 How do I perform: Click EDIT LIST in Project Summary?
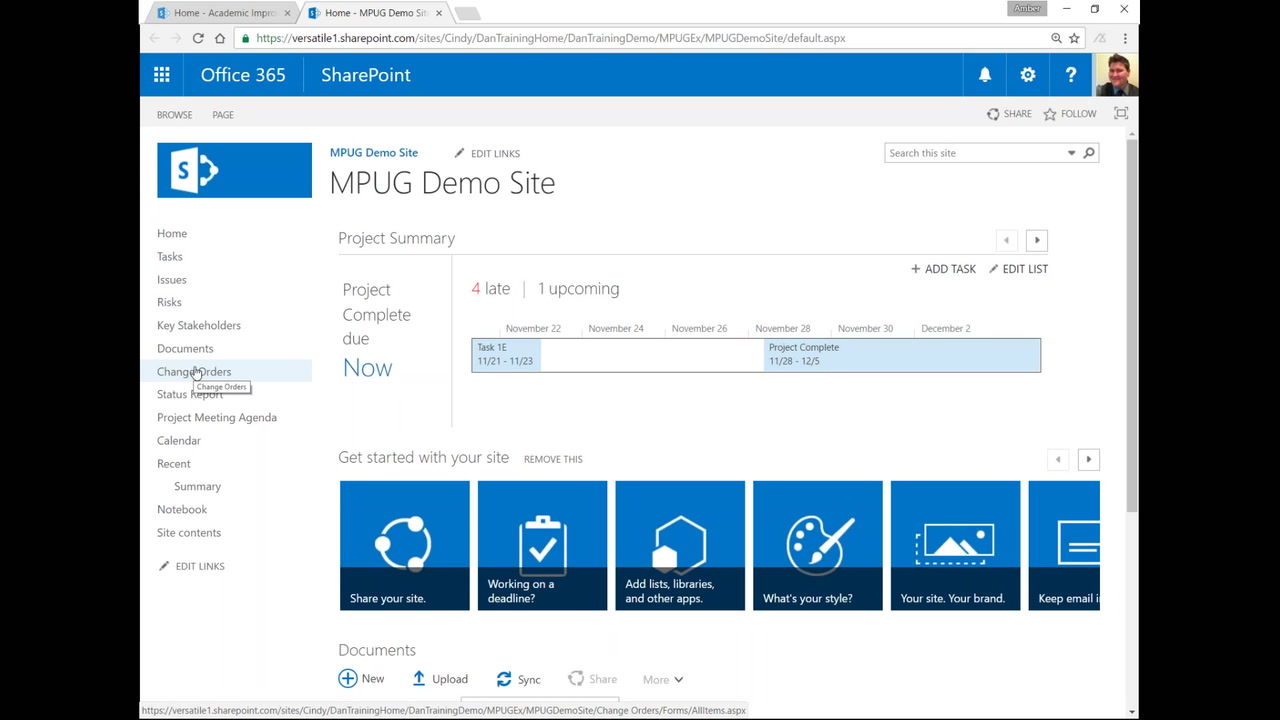tap(1018, 269)
